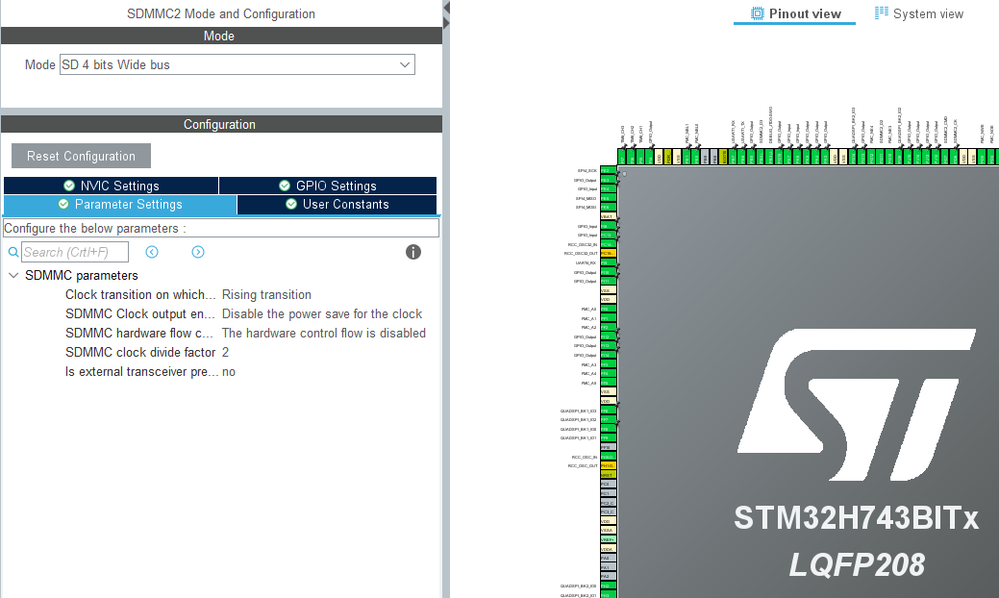This screenshot has height=598, width=999.
Task: Change external transceiver value no
Action: 229,372
